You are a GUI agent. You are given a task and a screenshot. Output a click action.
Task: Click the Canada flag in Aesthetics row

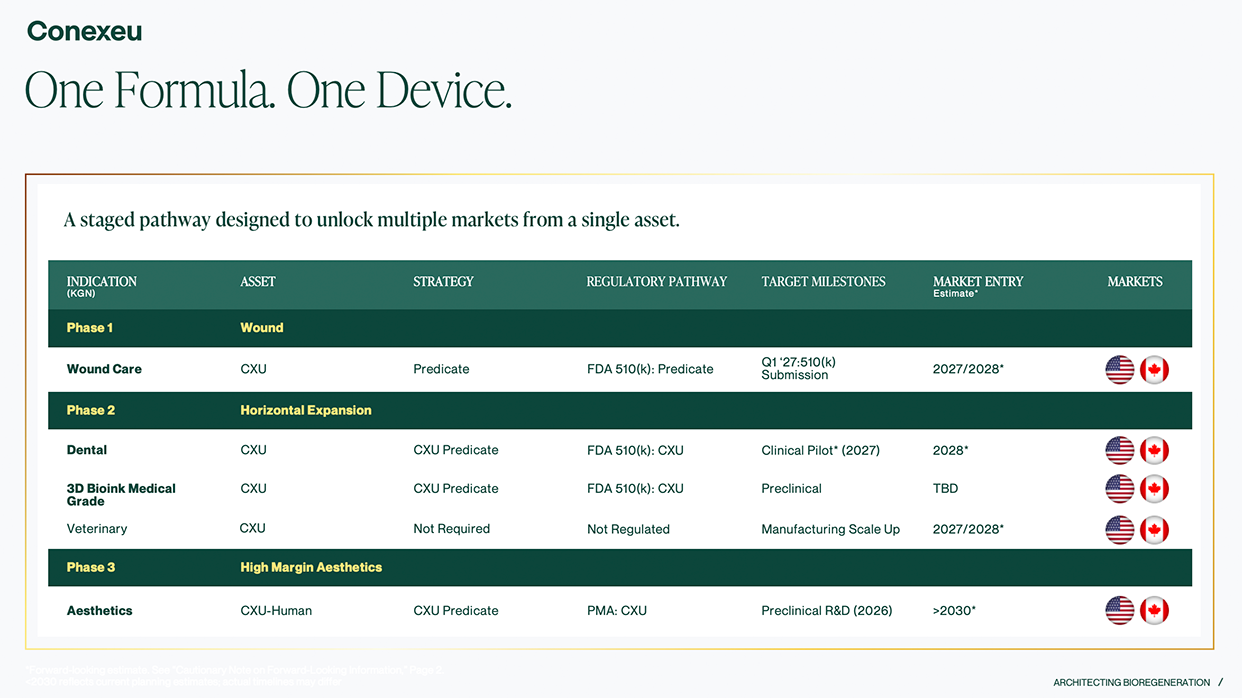(1155, 610)
